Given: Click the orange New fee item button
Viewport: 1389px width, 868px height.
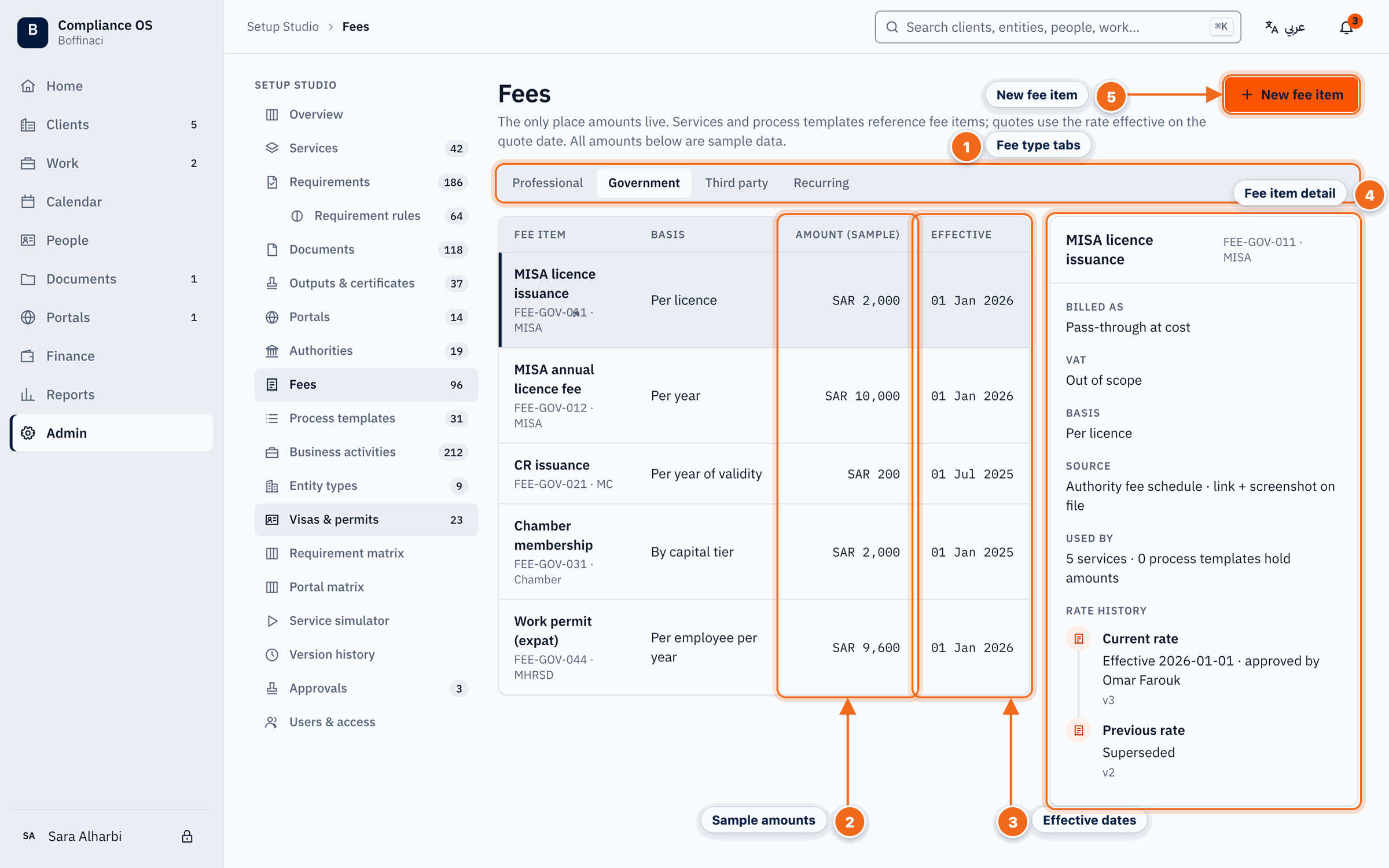Looking at the screenshot, I should pos(1292,94).
